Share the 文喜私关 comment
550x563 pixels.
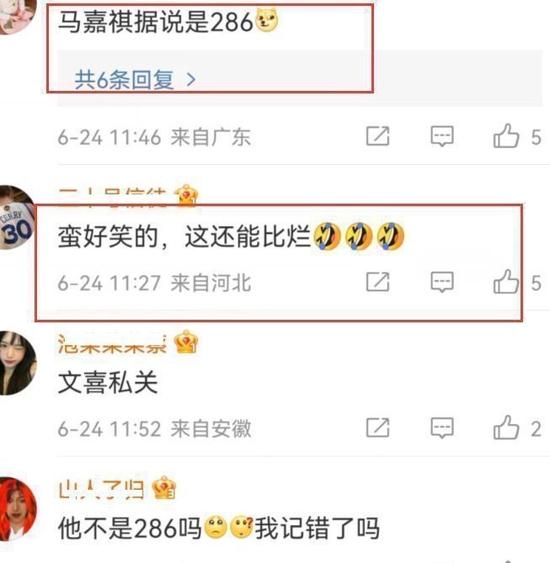click(x=377, y=428)
